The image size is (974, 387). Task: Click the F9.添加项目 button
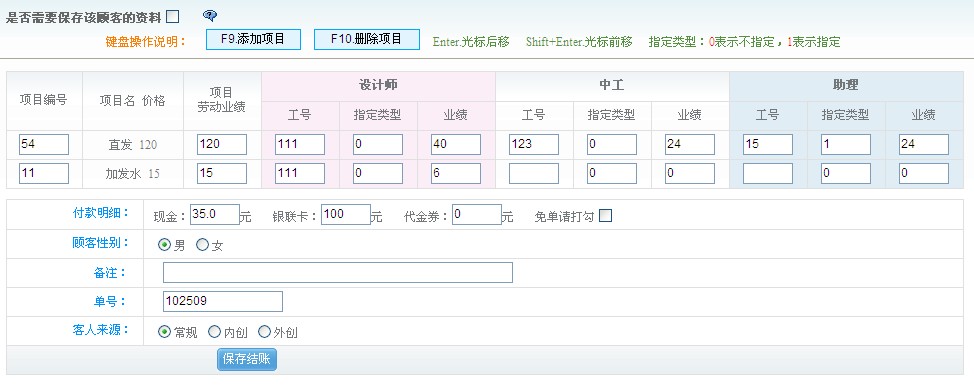pos(253,39)
